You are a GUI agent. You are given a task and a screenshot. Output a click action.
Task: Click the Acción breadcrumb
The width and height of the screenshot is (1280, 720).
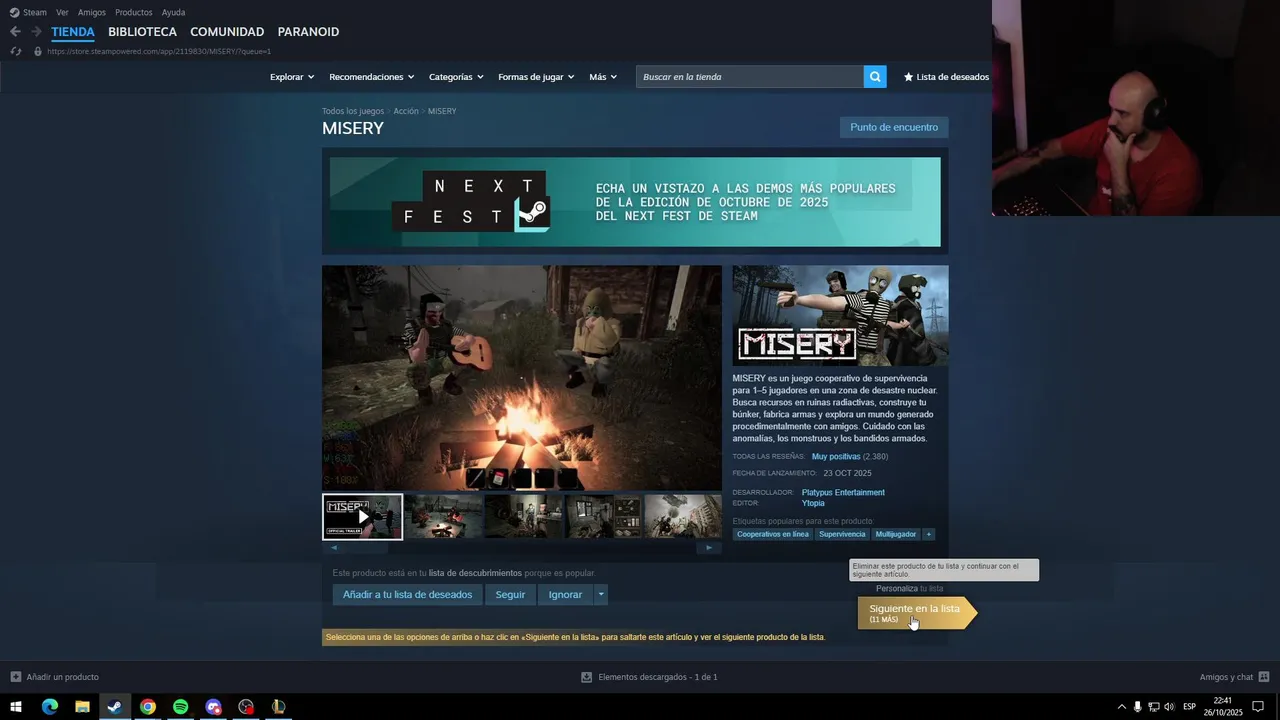click(406, 111)
